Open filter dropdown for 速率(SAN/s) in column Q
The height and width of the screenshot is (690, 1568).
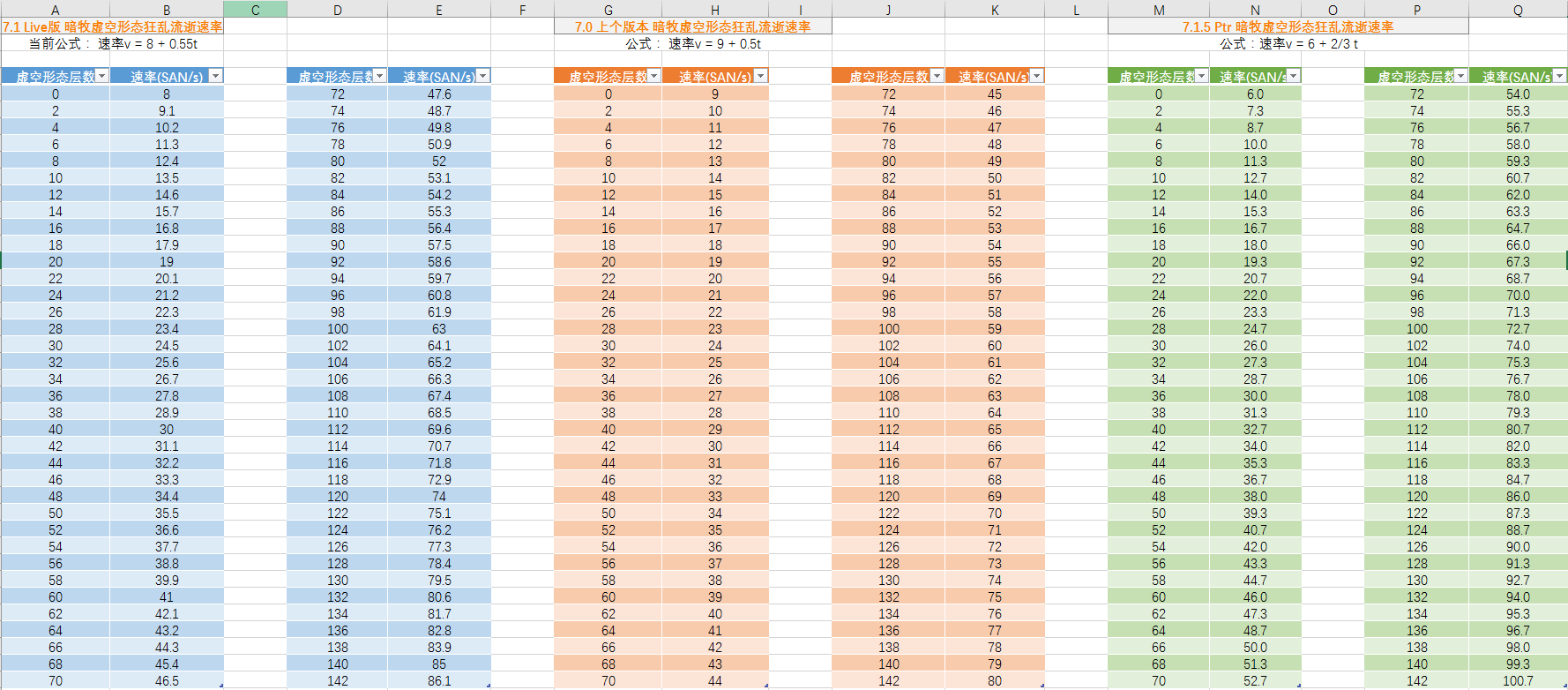(1560, 77)
